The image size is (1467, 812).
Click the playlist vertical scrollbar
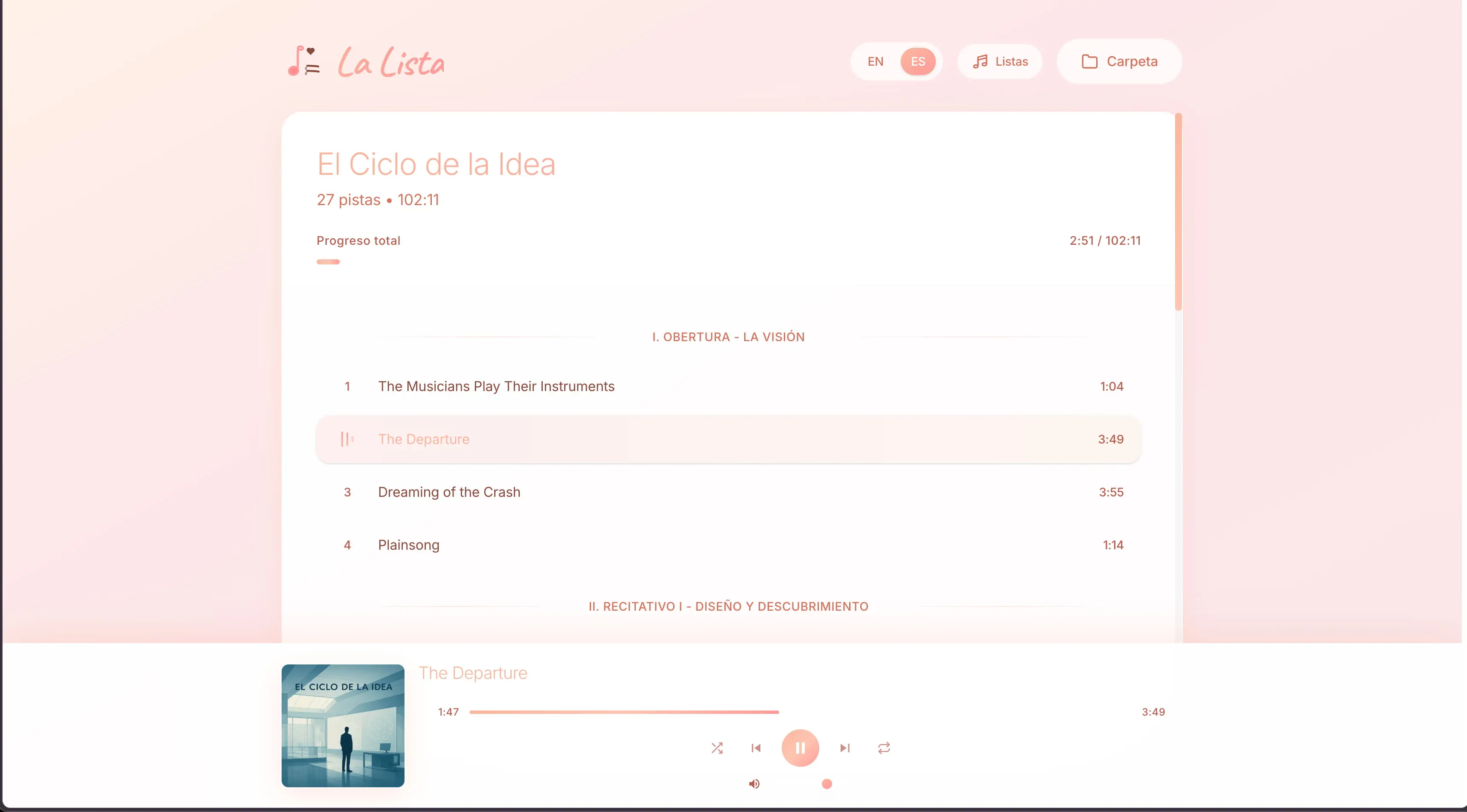(1178, 212)
